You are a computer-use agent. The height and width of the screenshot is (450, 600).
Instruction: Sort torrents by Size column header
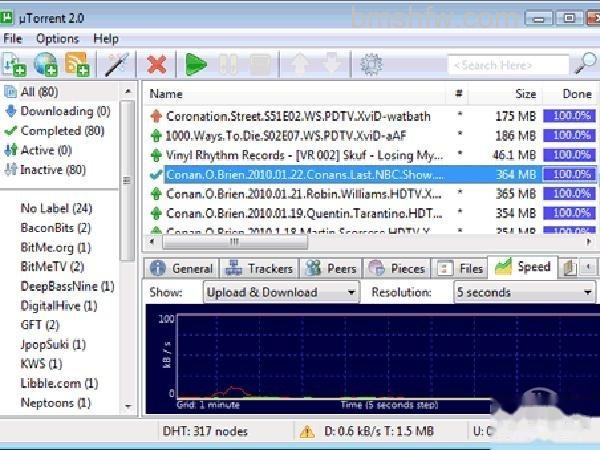click(x=505, y=94)
